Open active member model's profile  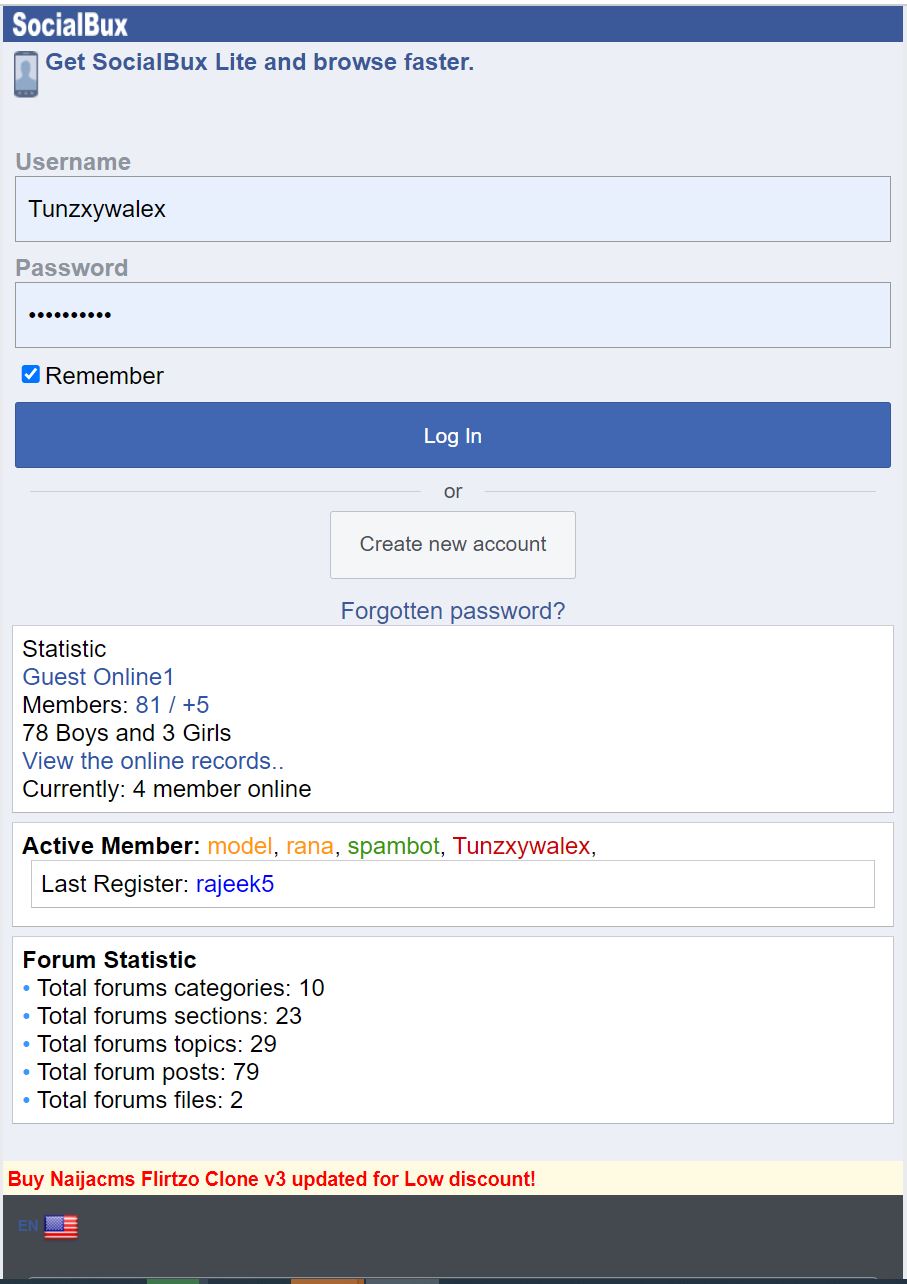(x=239, y=846)
